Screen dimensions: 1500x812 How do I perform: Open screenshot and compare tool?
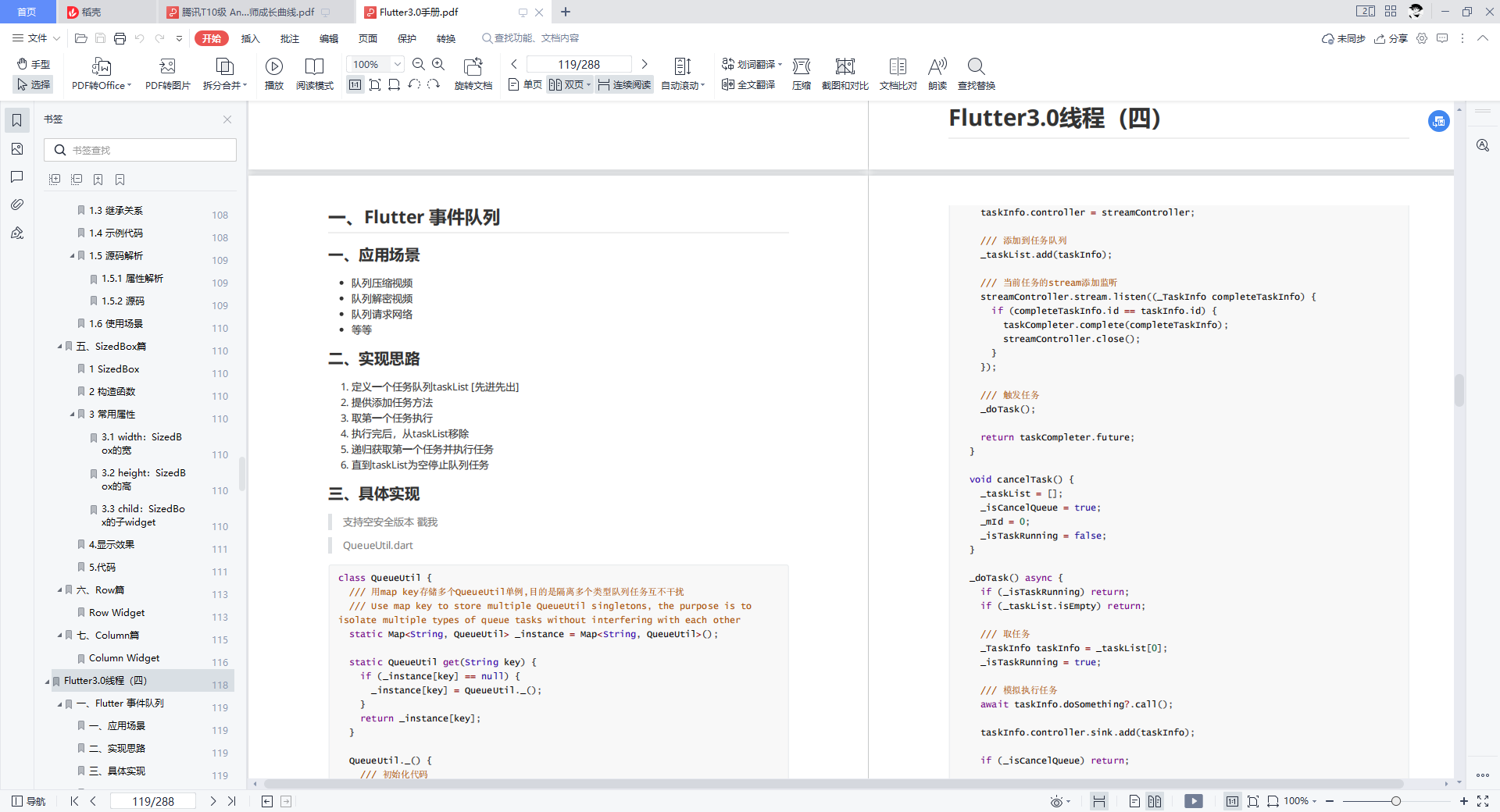pos(845,74)
